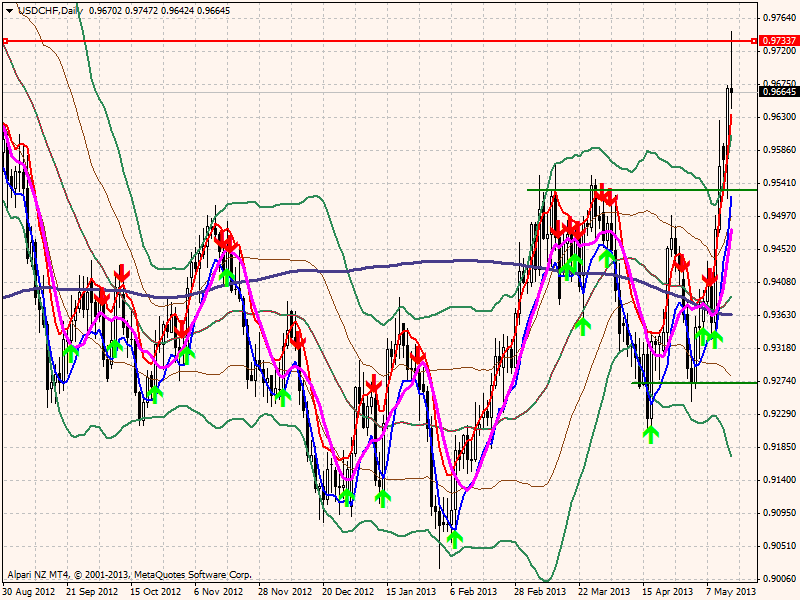Click the 6 Nov 2012 date label
This screenshot has height=600, width=800.
click(218, 592)
